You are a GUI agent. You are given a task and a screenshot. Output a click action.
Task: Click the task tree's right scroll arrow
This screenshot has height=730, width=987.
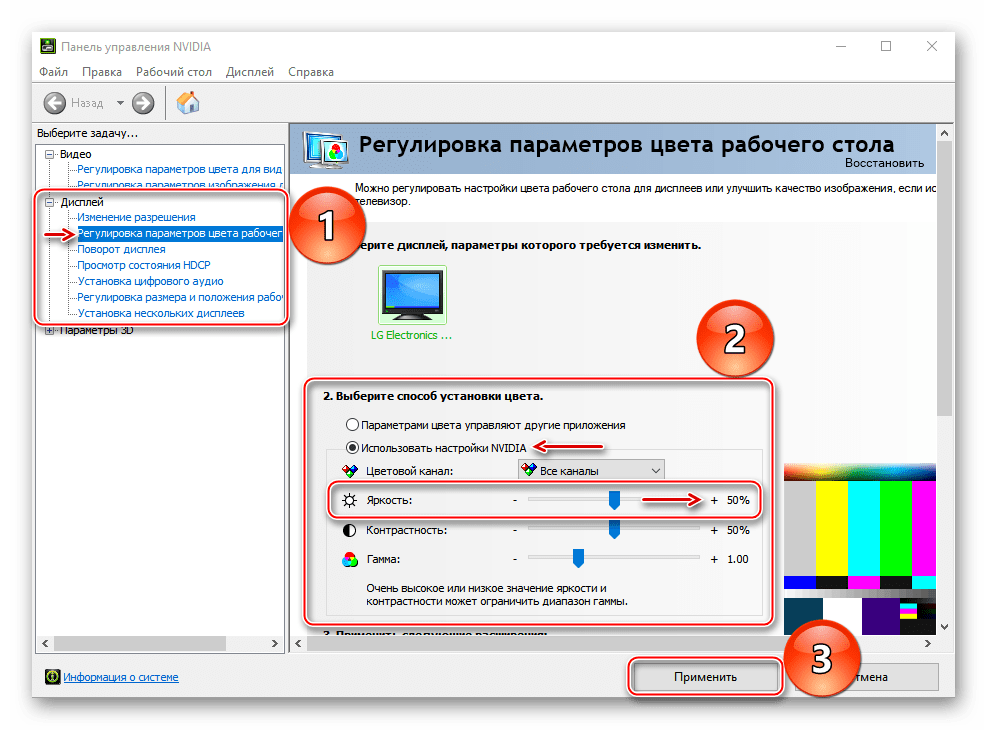[274, 643]
